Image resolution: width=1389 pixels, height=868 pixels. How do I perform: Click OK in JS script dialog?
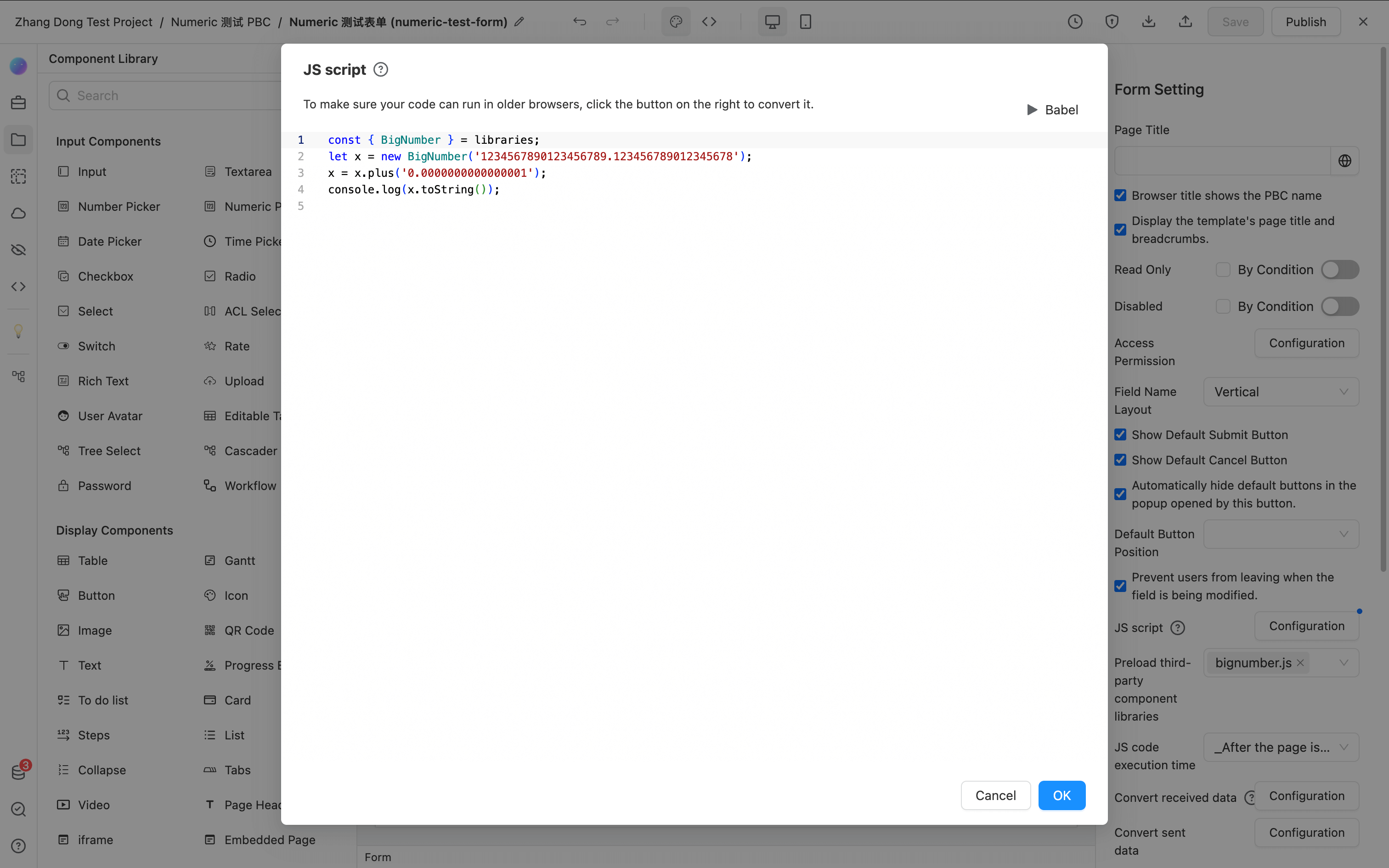pos(1062,795)
